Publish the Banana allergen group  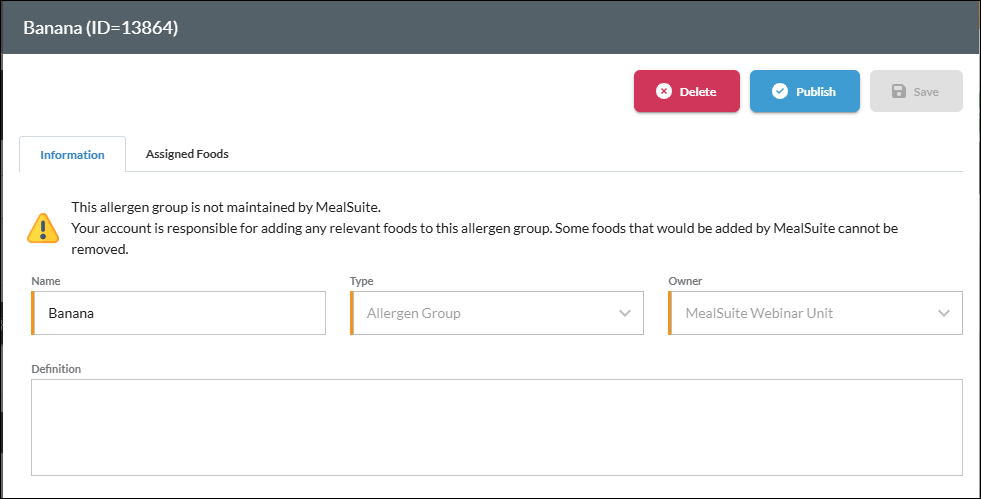pyautogui.click(x=804, y=91)
